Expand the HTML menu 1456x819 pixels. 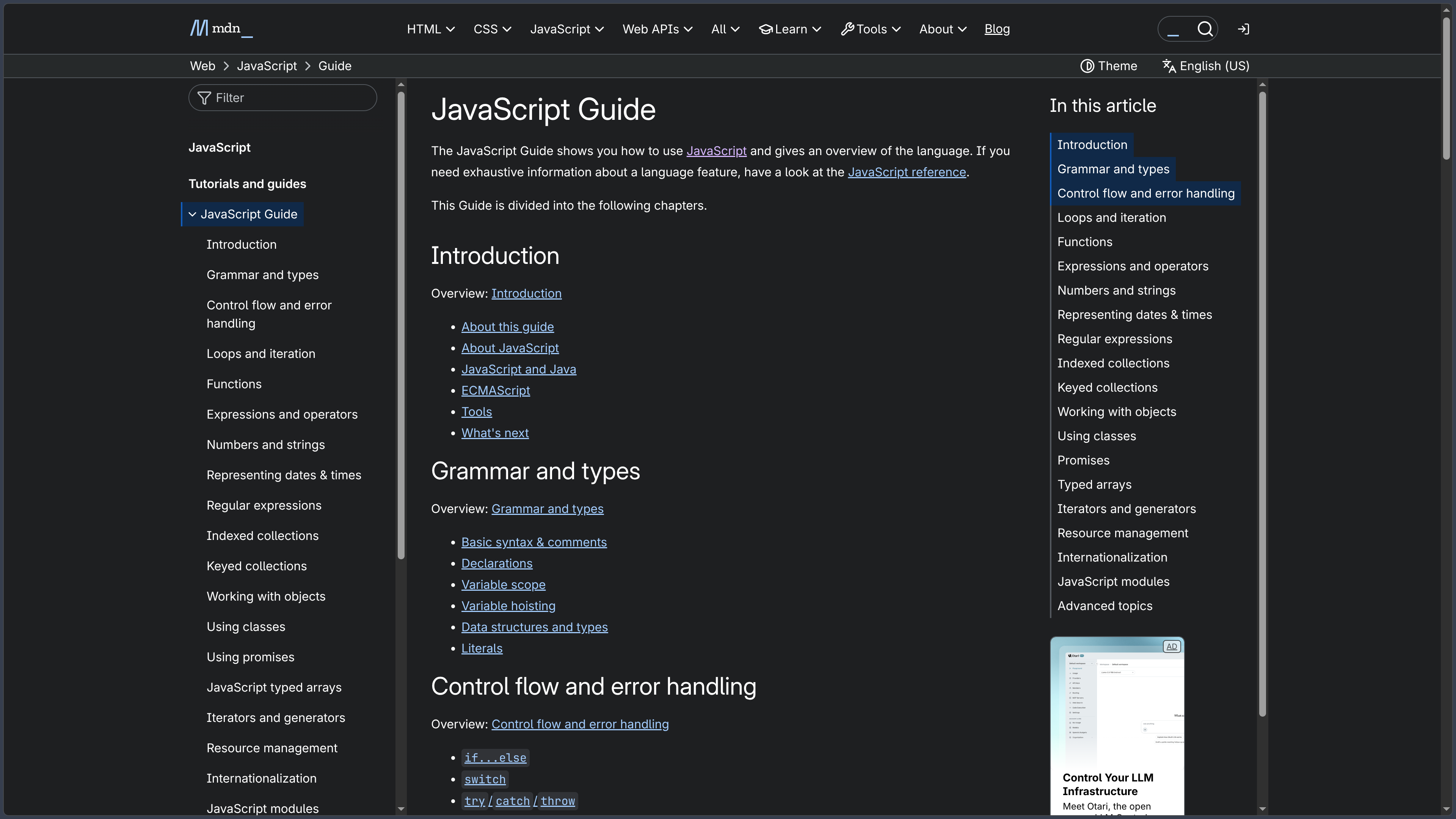click(431, 29)
